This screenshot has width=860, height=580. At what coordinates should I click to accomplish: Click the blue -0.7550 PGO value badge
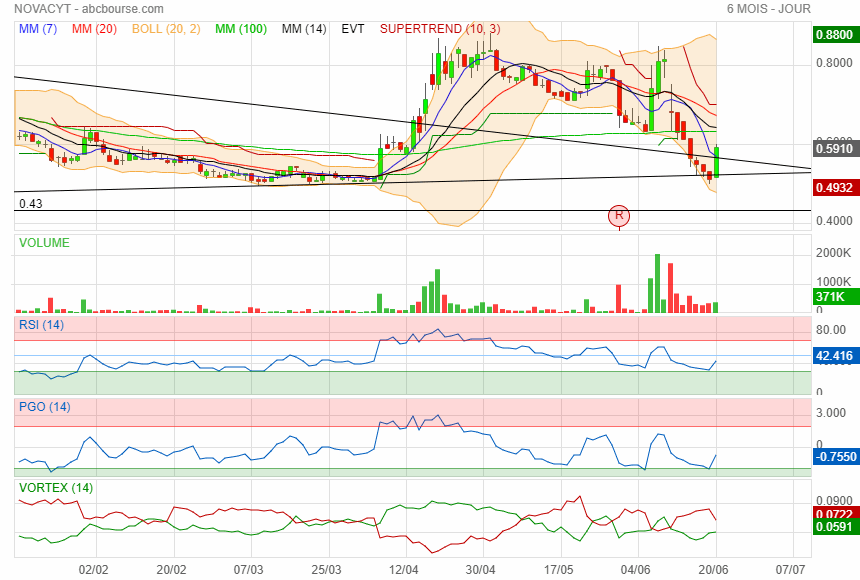[835, 457]
